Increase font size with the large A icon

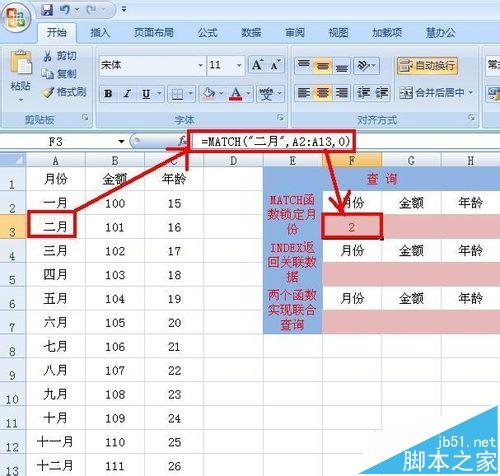coord(257,65)
